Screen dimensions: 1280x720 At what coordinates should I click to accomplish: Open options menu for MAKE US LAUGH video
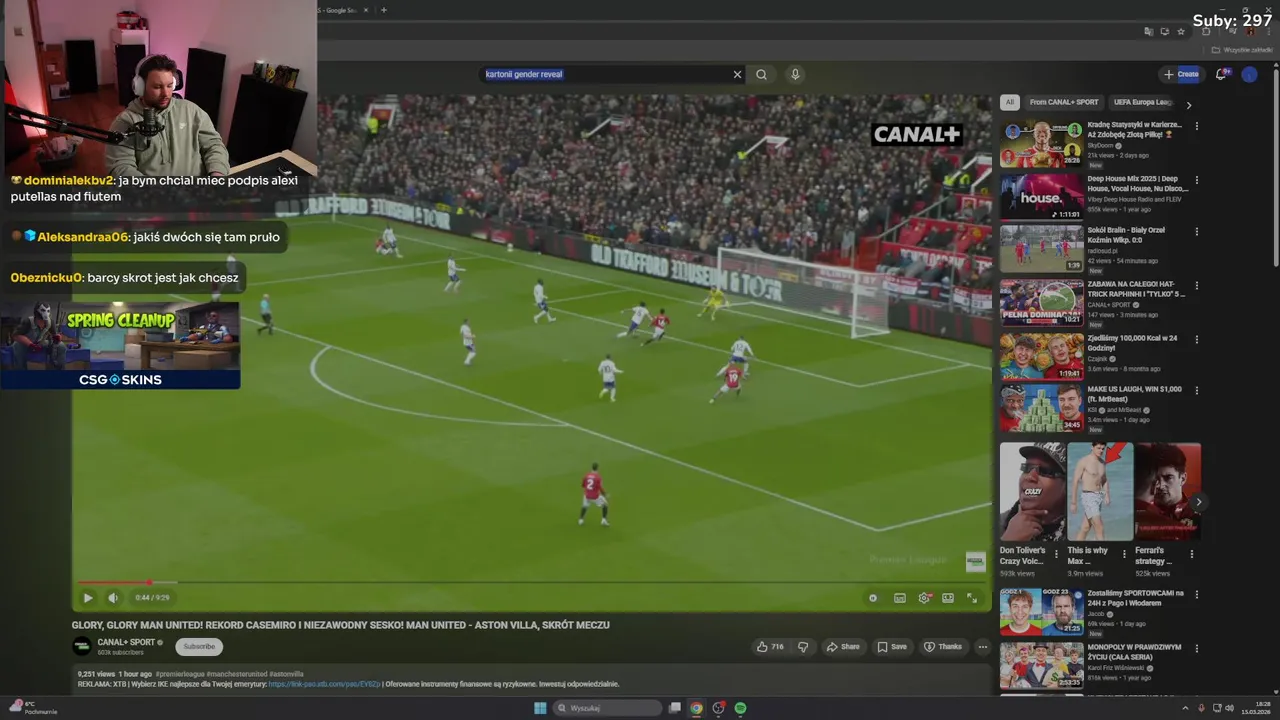coord(1197,390)
